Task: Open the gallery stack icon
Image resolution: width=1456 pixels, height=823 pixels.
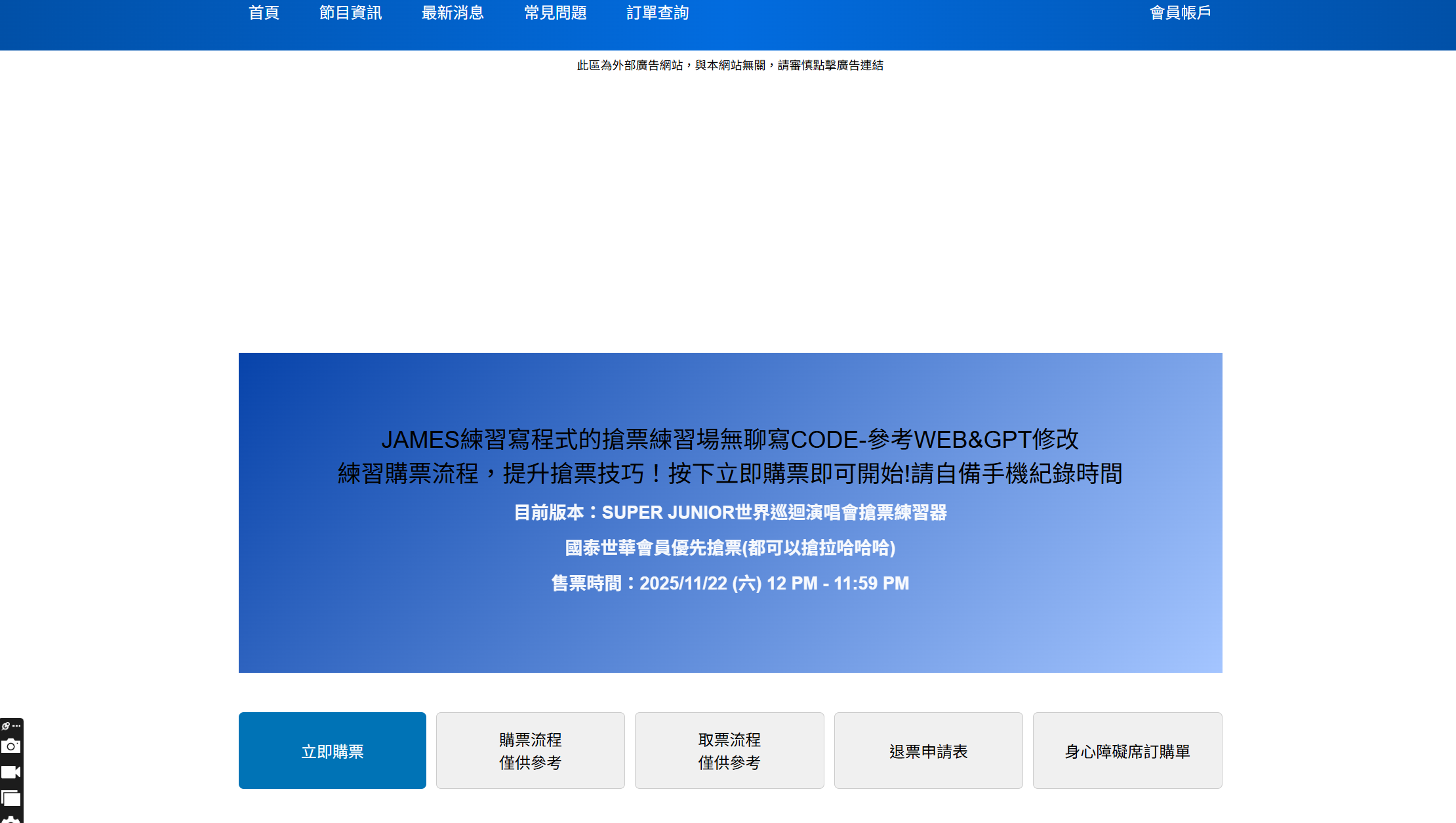Action: coord(10,798)
